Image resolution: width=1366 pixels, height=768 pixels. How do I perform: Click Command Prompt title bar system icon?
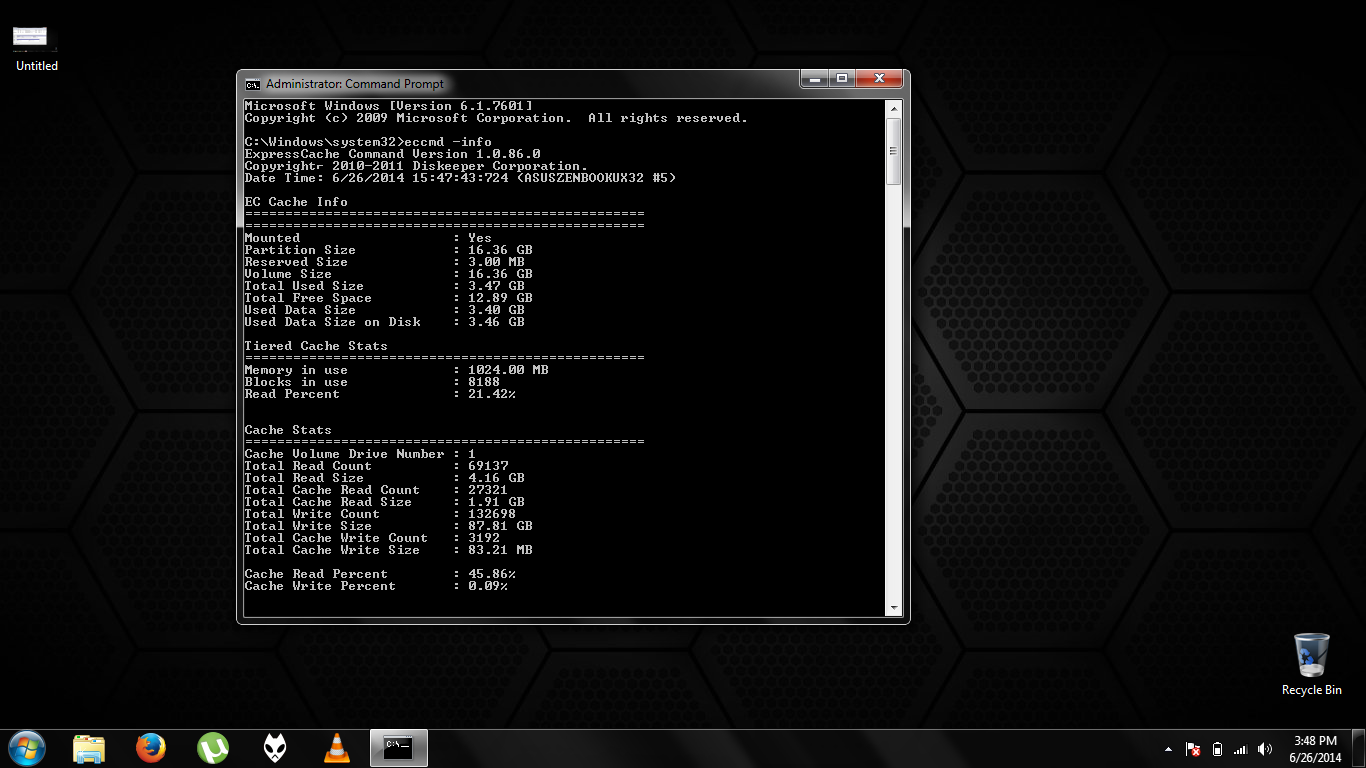[253, 84]
